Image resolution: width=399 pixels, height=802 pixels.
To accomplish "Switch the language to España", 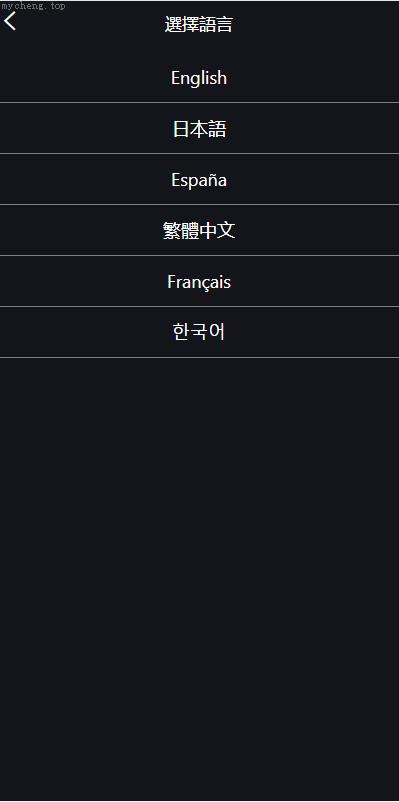I will [200, 180].
